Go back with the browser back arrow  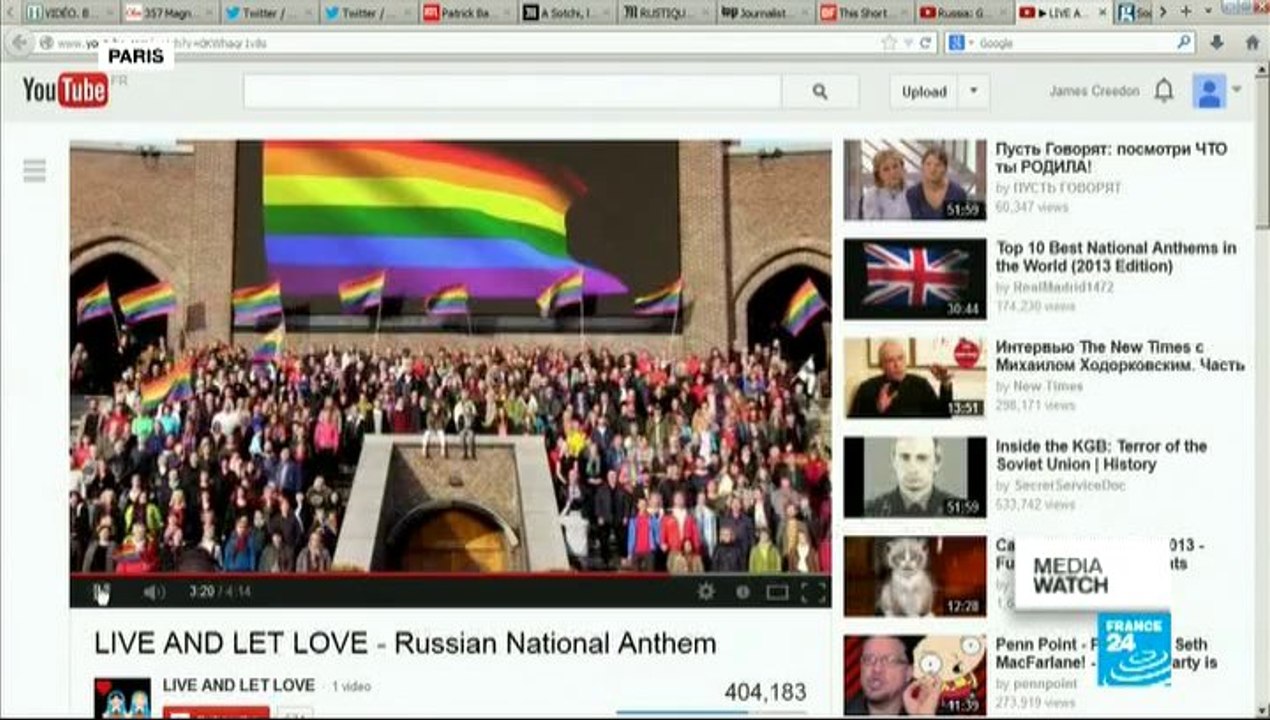click(18, 43)
